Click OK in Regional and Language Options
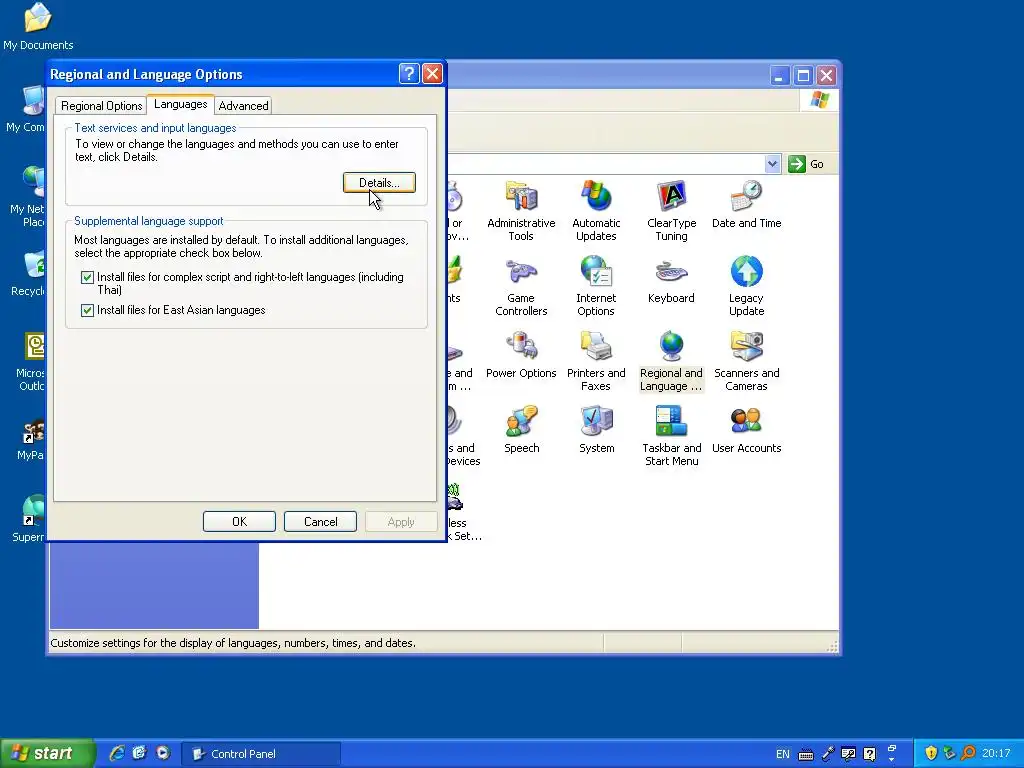This screenshot has height=768, width=1024. click(239, 522)
